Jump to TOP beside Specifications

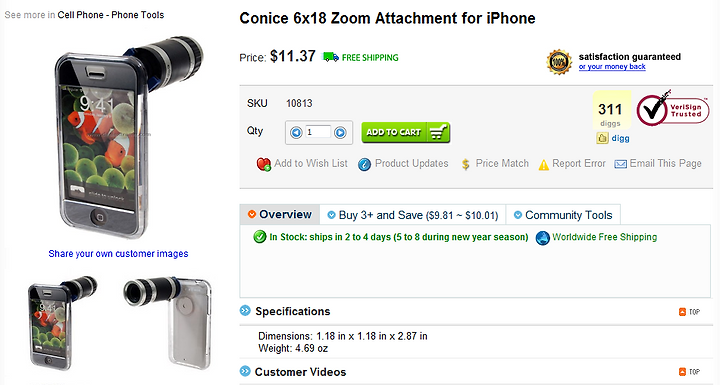pos(690,312)
